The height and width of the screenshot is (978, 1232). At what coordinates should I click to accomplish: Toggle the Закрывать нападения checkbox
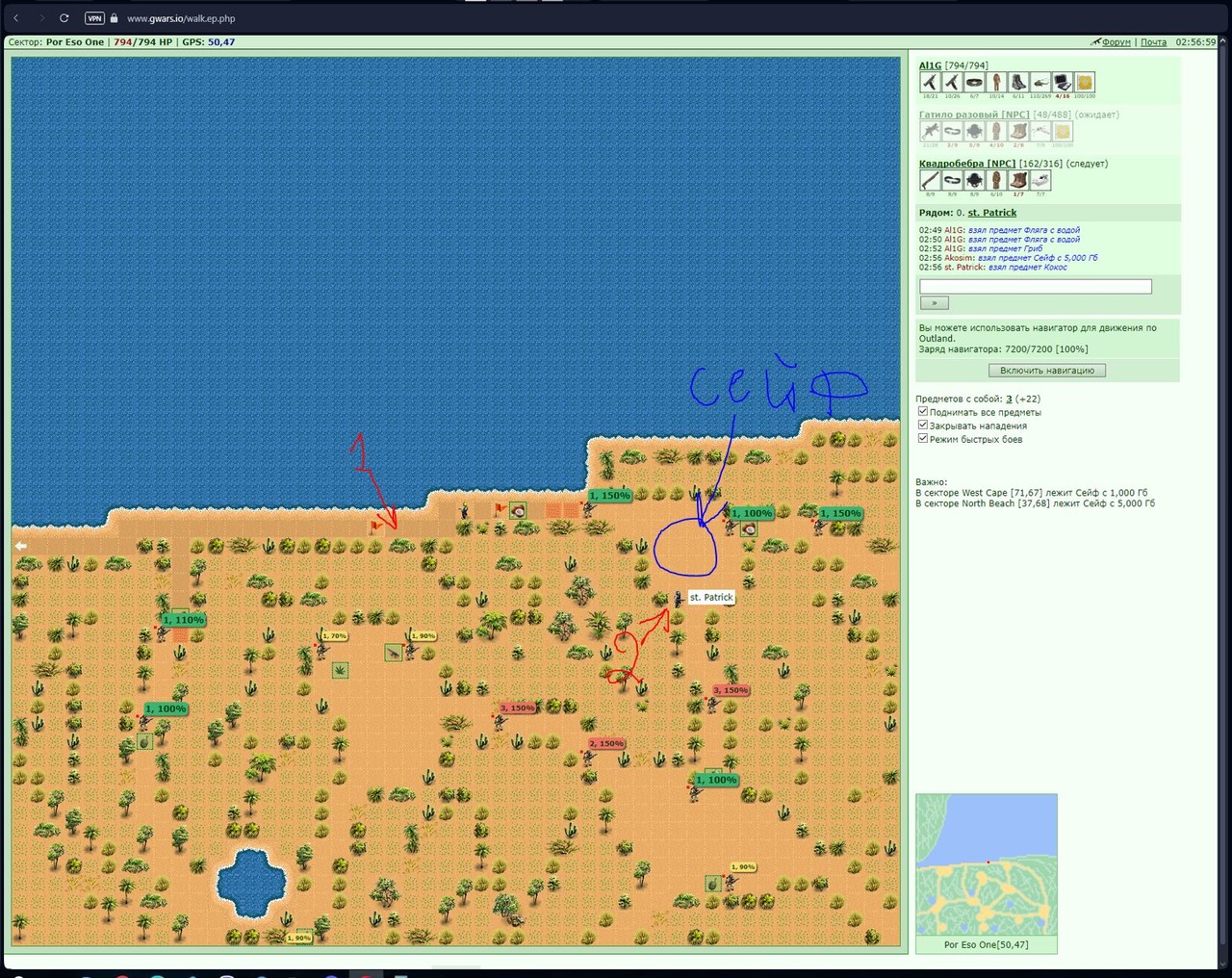point(923,425)
